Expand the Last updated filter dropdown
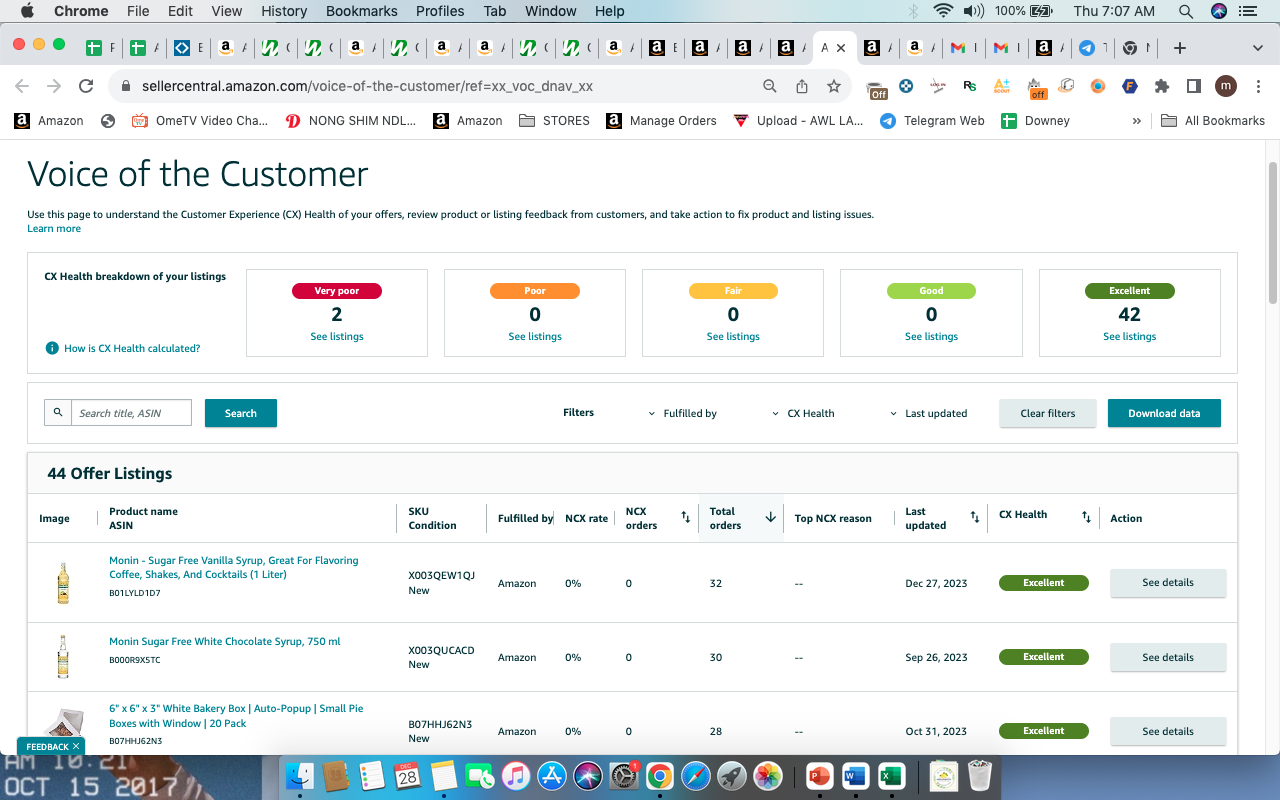Image resolution: width=1280 pixels, height=800 pixels. [929, 413]
